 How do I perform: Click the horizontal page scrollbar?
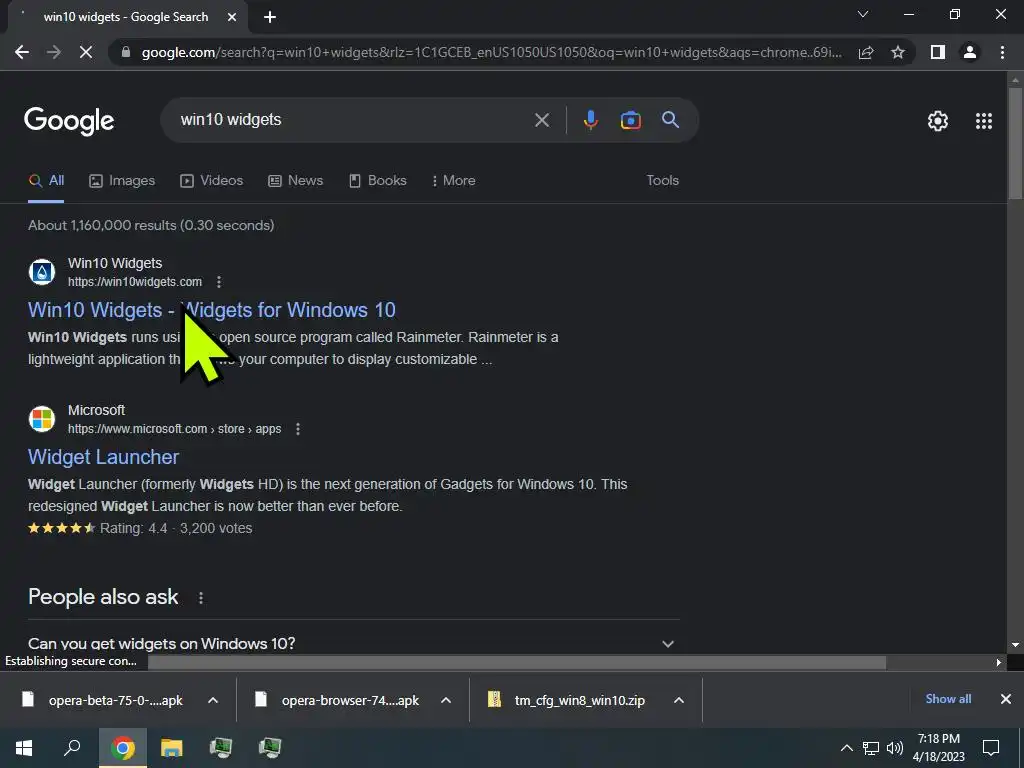click(x=517, y=662)
